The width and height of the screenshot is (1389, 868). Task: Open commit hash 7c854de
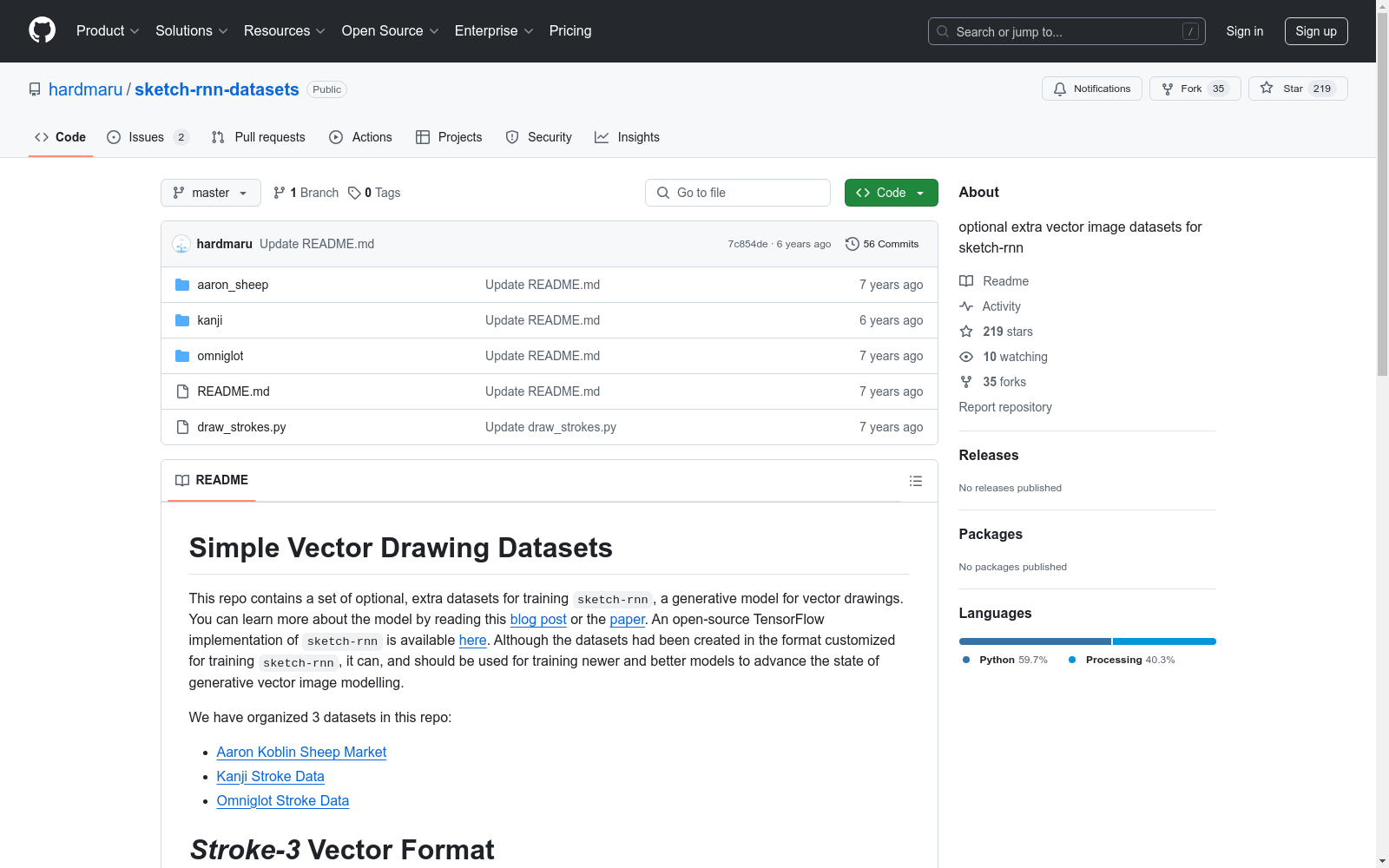[x=747, y=244]
